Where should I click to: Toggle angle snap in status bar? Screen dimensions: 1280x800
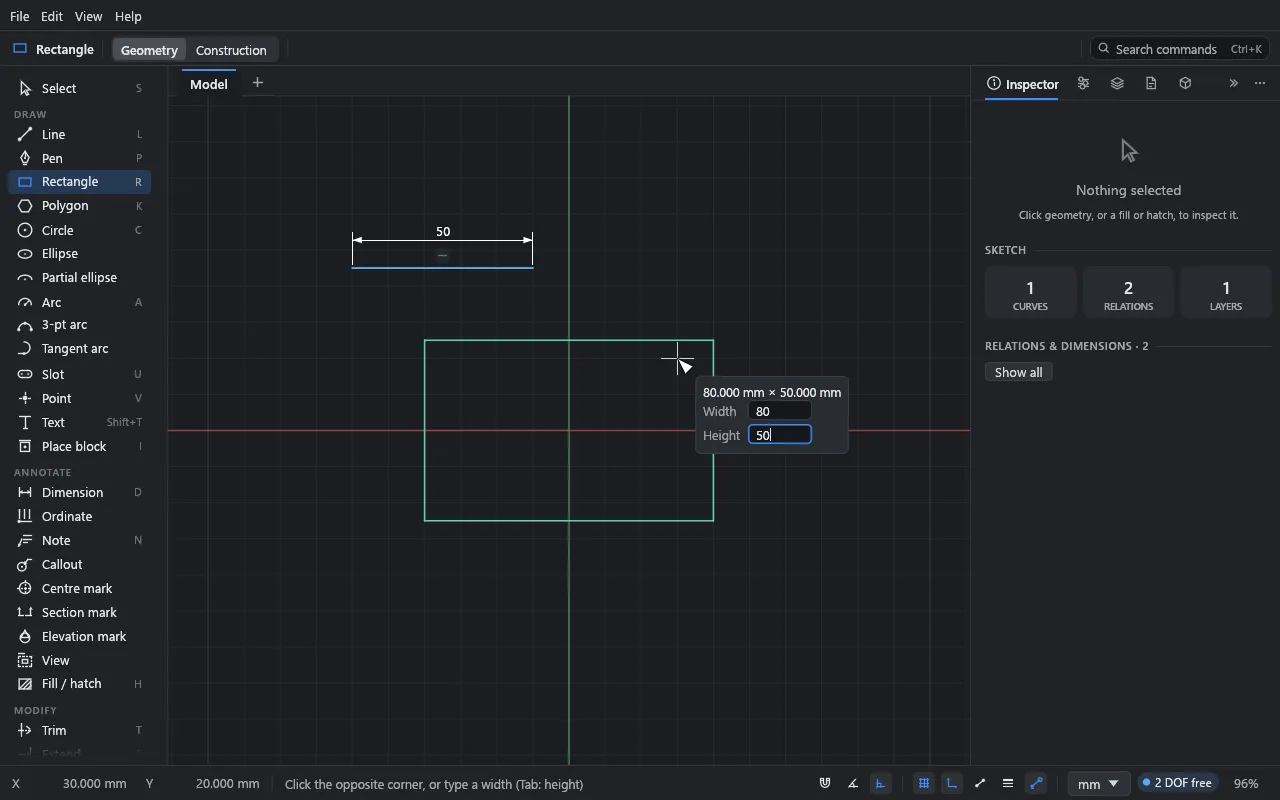point(853,784)
